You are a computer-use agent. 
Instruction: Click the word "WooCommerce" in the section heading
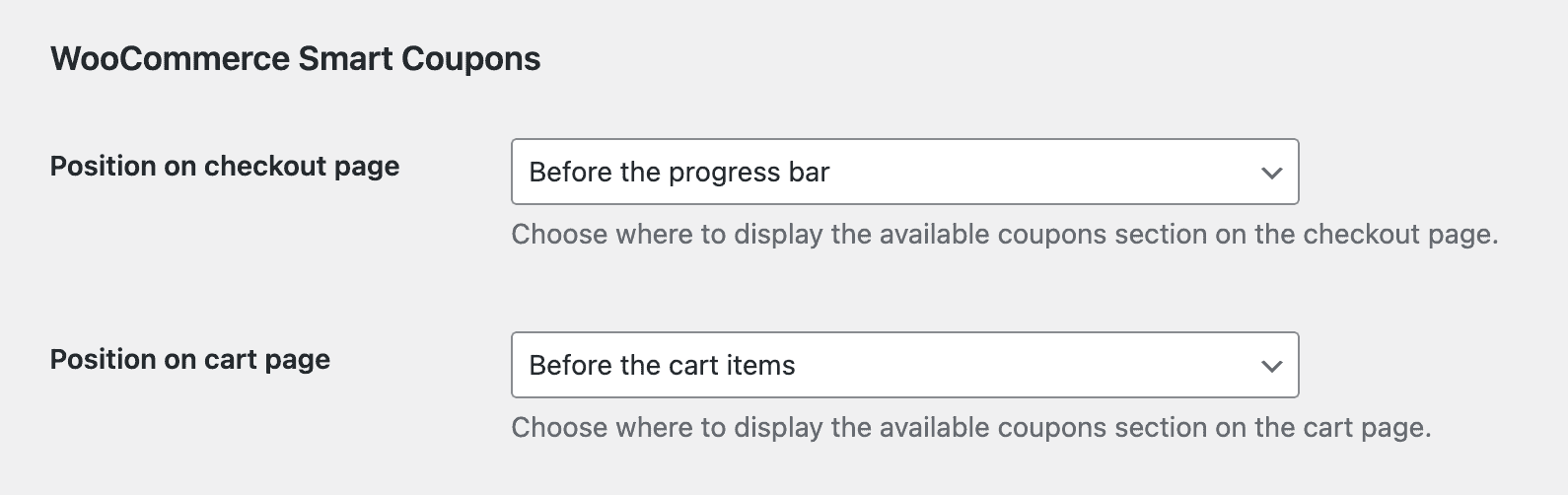(x=170, y=59)
